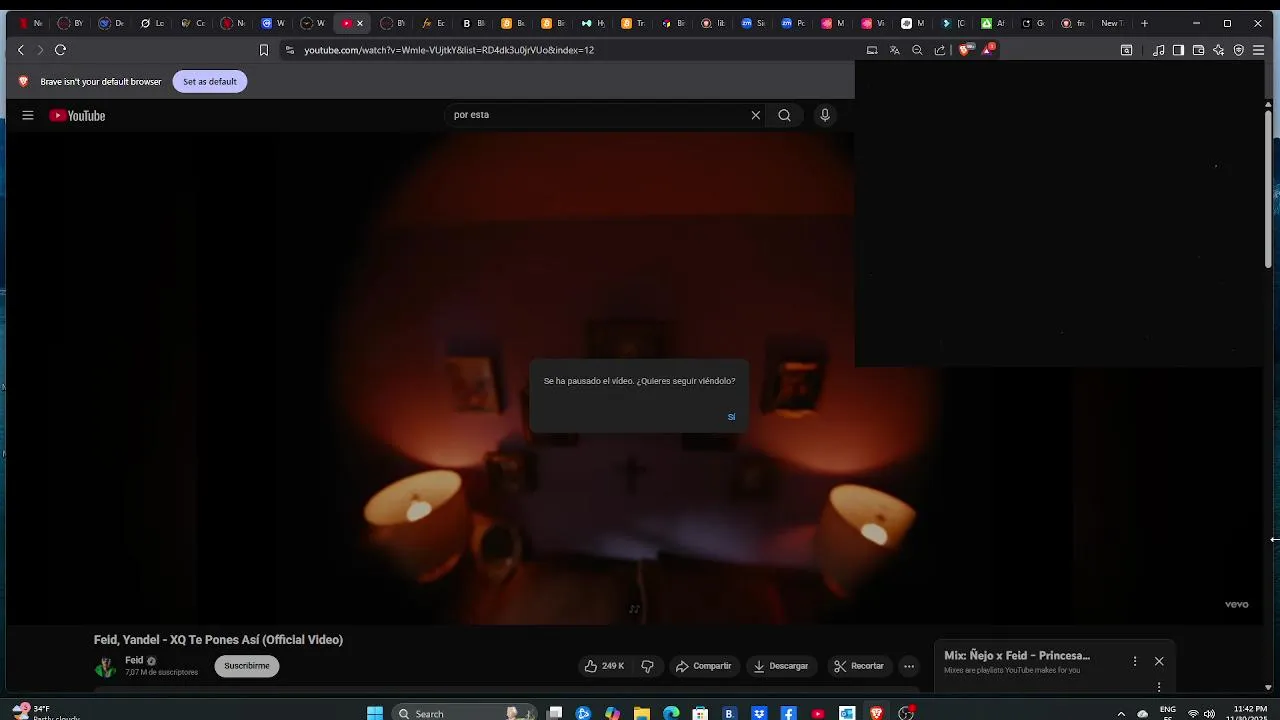1280x720 pixels.
Task: Open Feid channel name link
Action: tap(134, 661)
